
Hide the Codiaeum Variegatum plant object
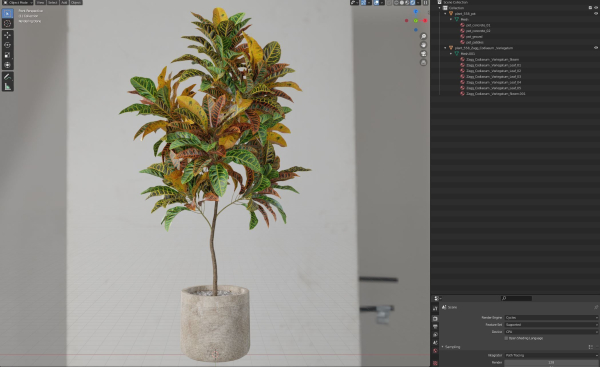(x=596, y=48)
